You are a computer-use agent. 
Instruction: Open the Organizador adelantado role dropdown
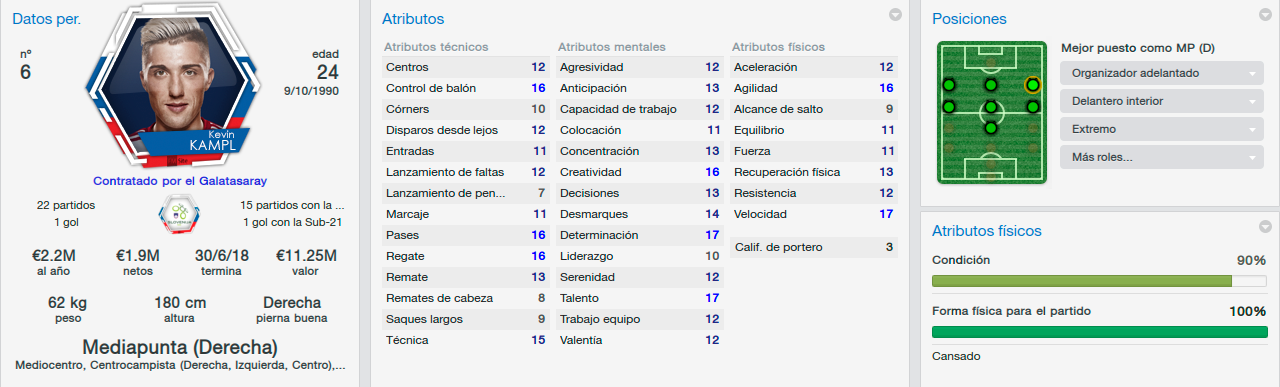pyautogui.click(x=1161, y=73)
